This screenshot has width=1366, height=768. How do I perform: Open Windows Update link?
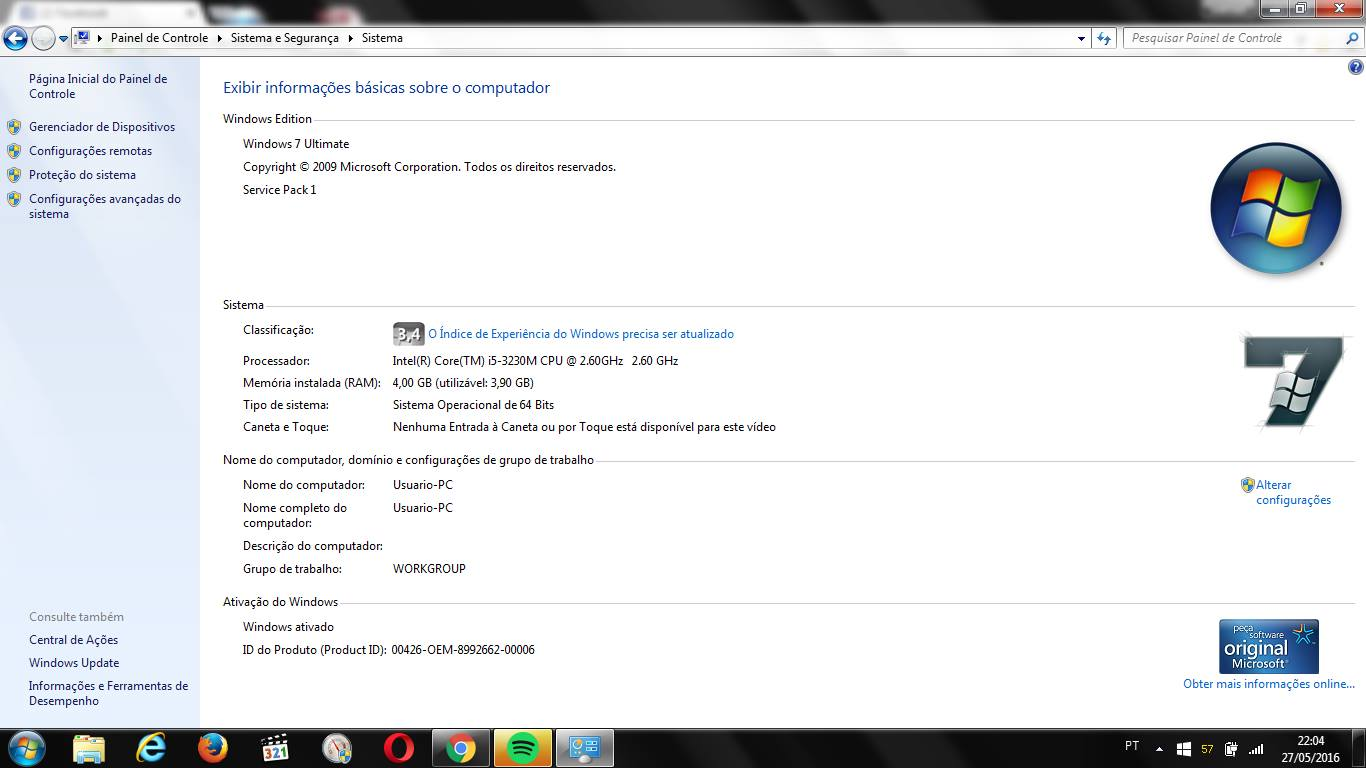[74, 663]
